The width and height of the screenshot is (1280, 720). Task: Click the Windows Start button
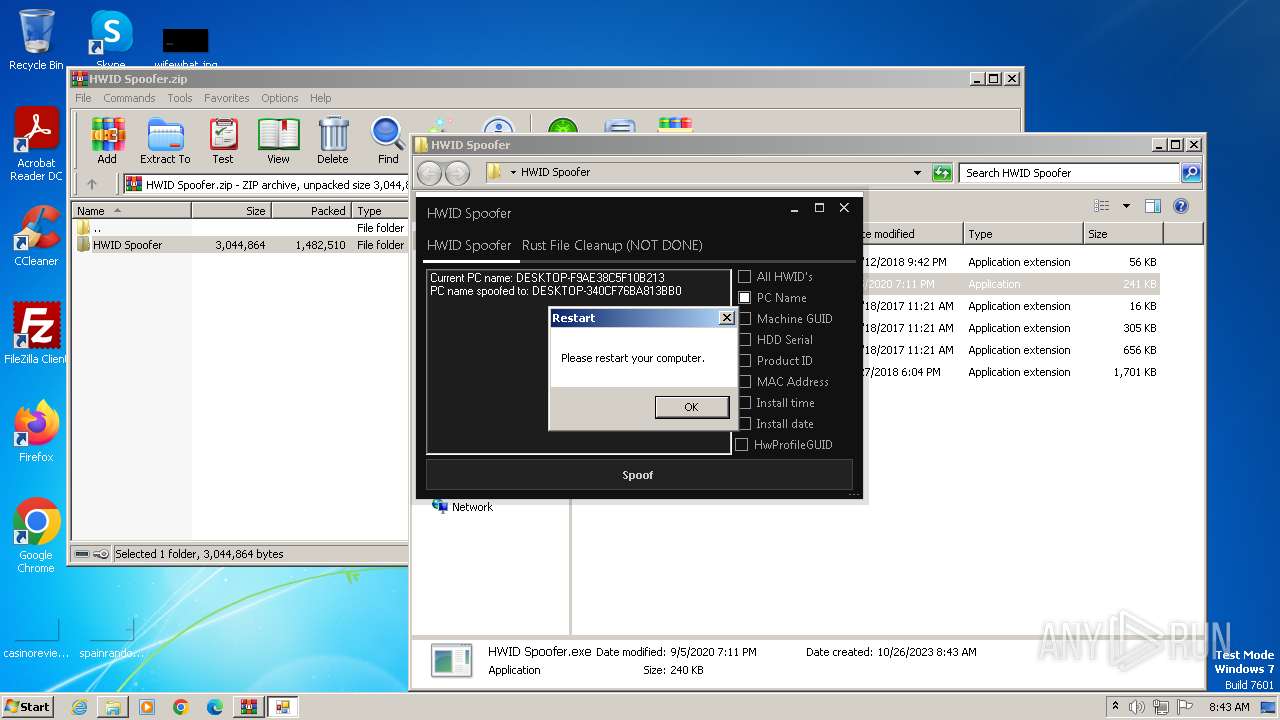click(28, 706)
